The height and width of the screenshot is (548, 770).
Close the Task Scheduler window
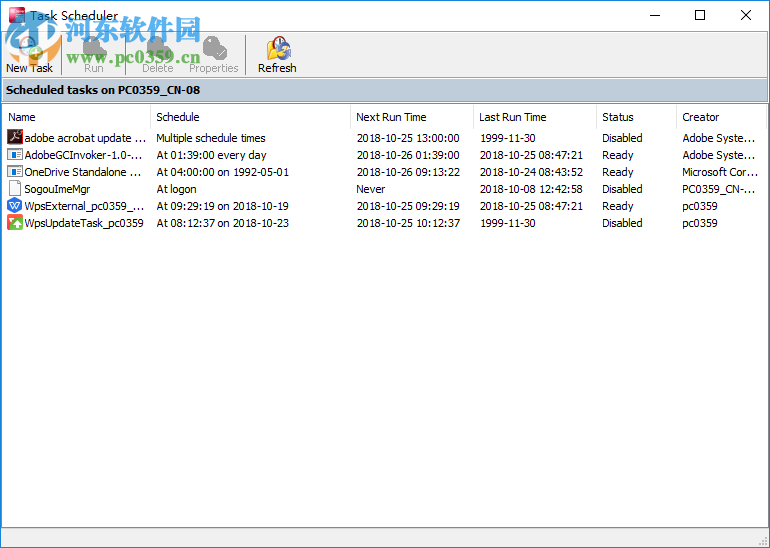coord(745,15)
